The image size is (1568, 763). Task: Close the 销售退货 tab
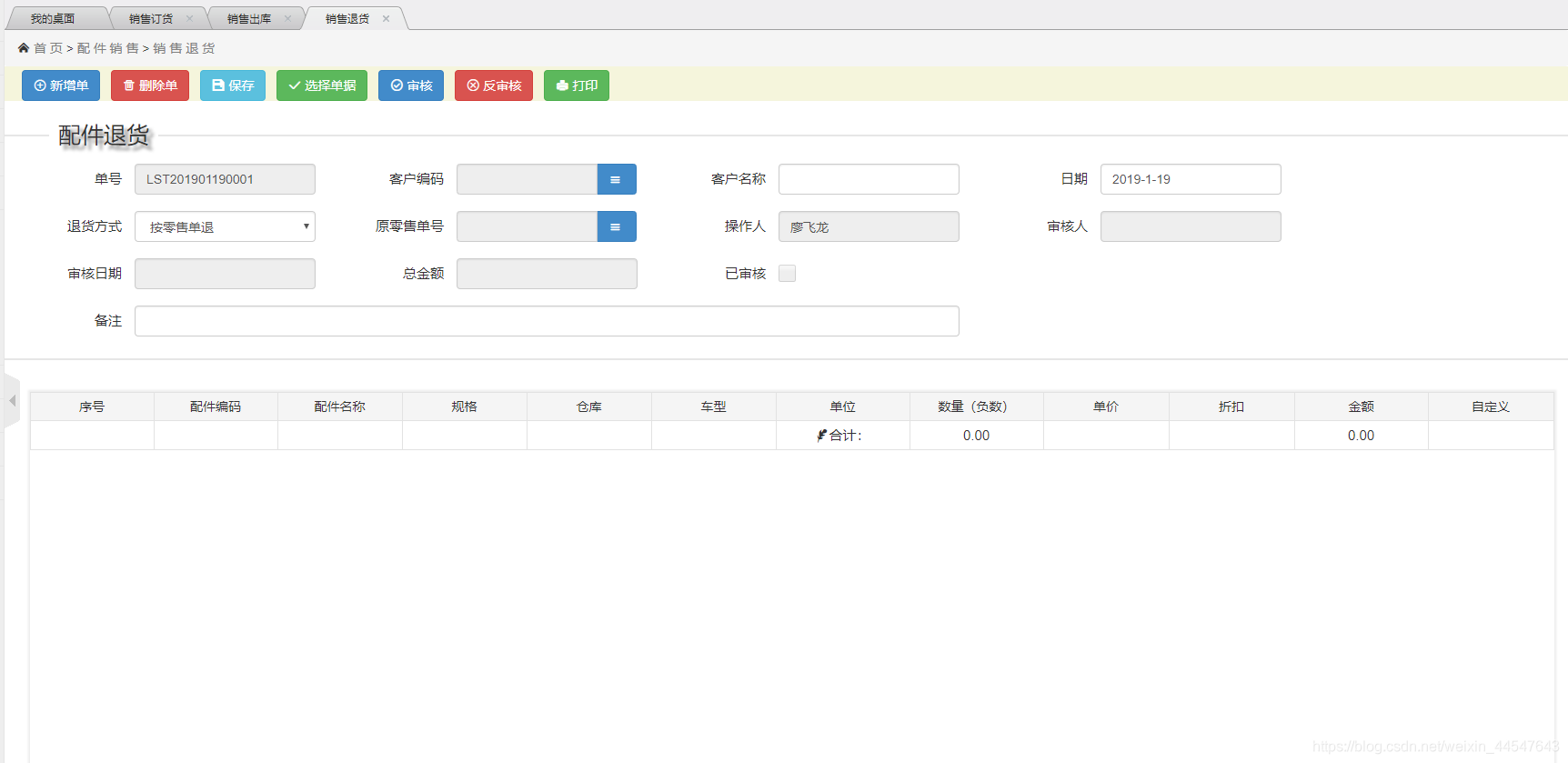coord(386,18)
